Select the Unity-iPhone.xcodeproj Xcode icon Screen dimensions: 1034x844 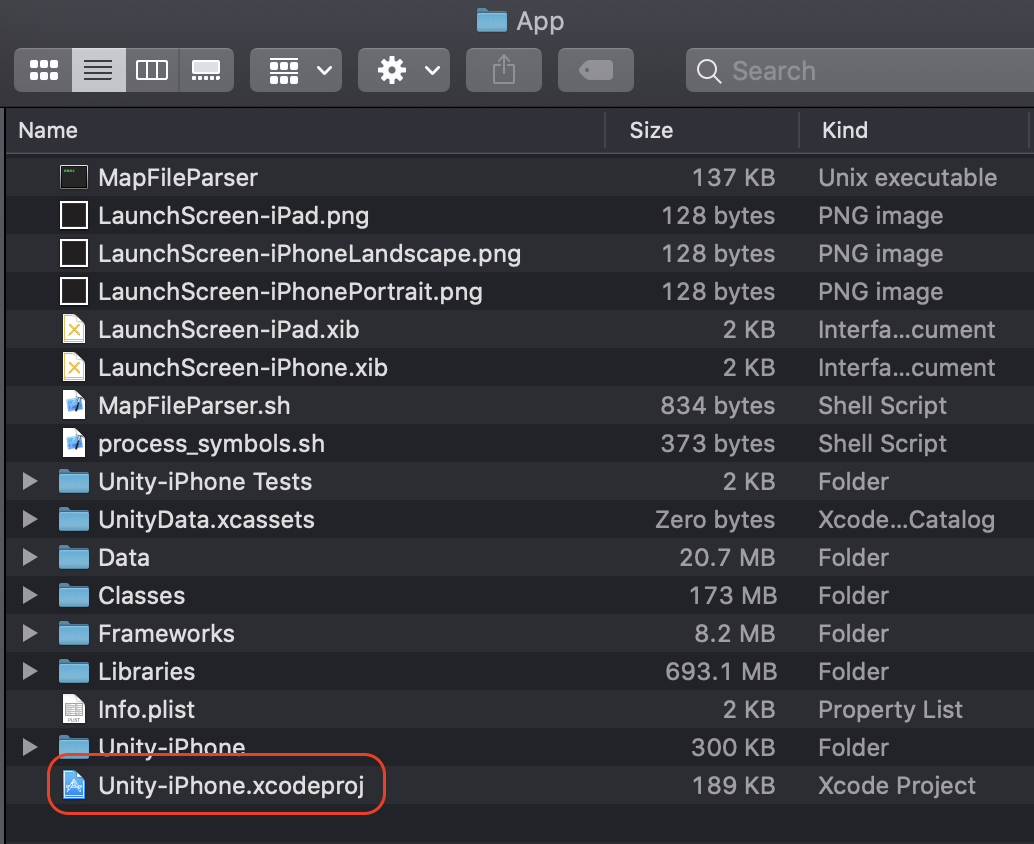pyautogui.click(x=74, y=785)
